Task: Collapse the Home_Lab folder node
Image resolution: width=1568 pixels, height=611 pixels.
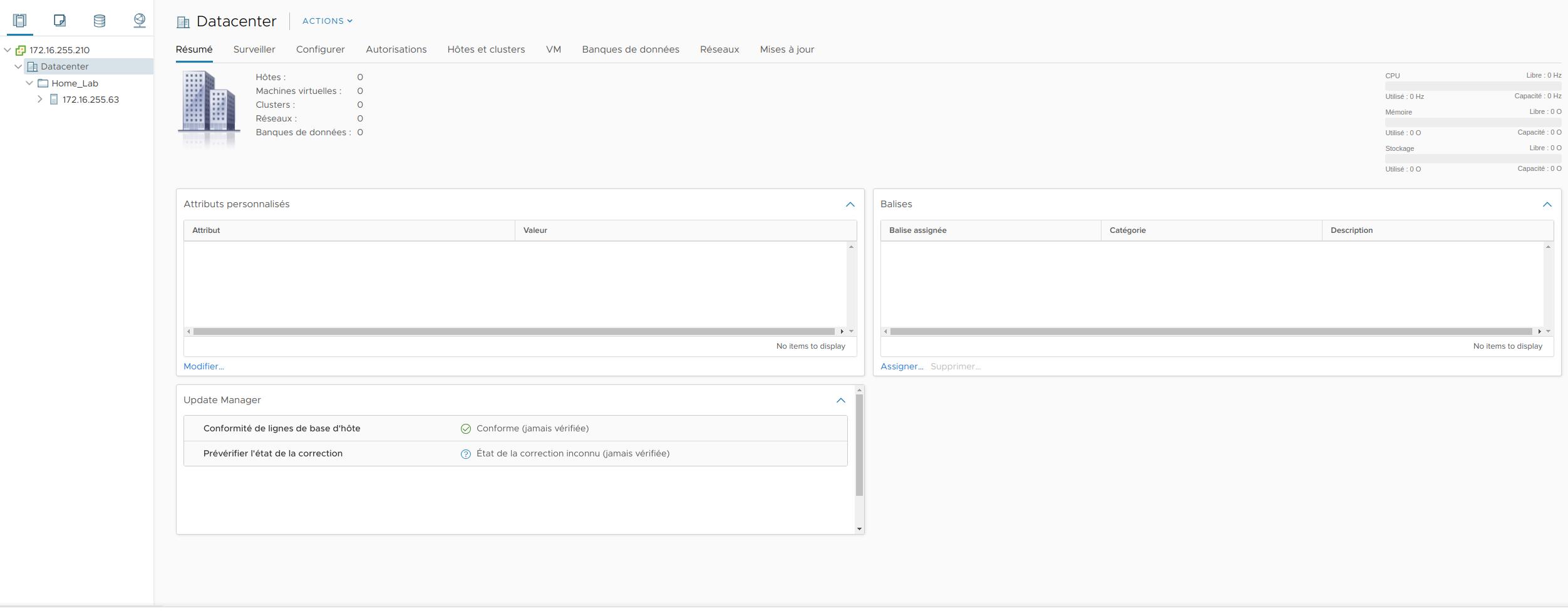Action: tap(29, 83)
